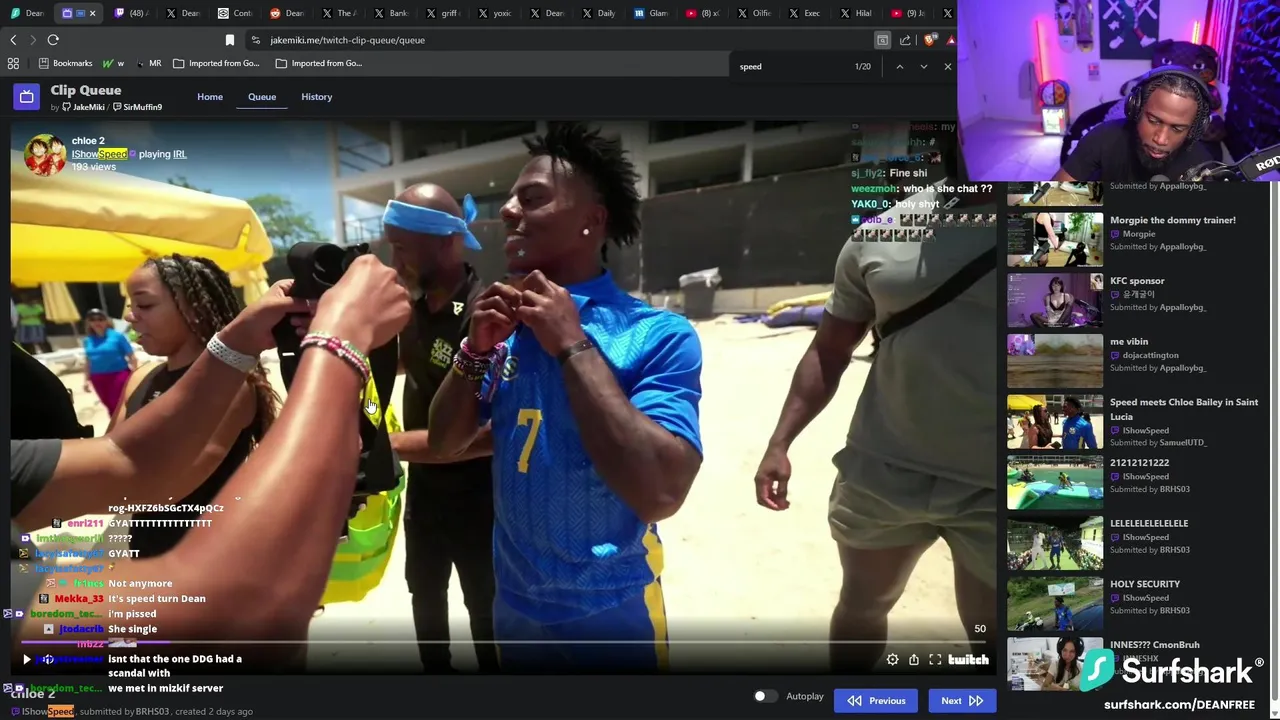1280x720 pixels.
Task: Switch to the 'Daily' X tab
Action: (600, 13)
